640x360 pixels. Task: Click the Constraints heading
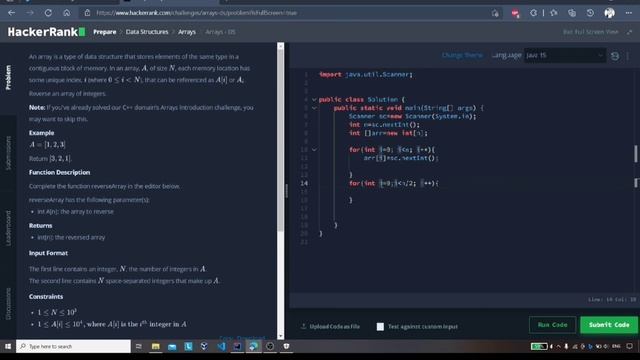[46, 297]
